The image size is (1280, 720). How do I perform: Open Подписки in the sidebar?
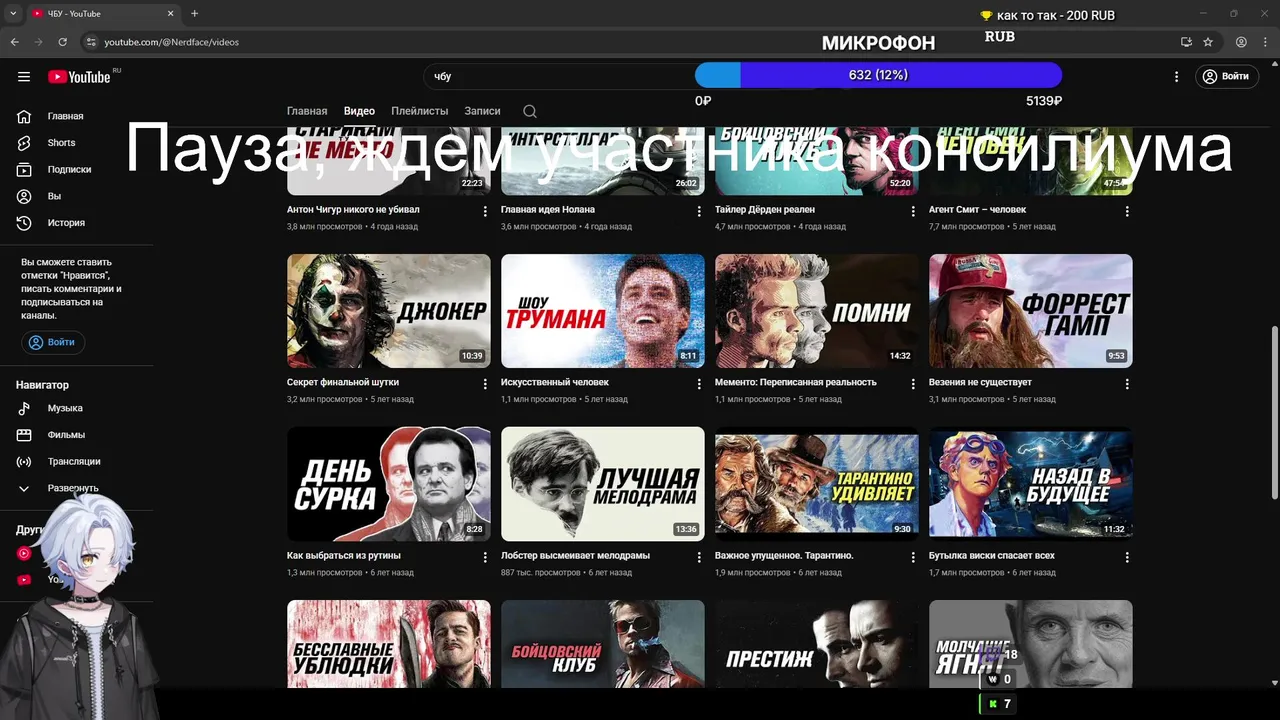(x=69, y=170)
